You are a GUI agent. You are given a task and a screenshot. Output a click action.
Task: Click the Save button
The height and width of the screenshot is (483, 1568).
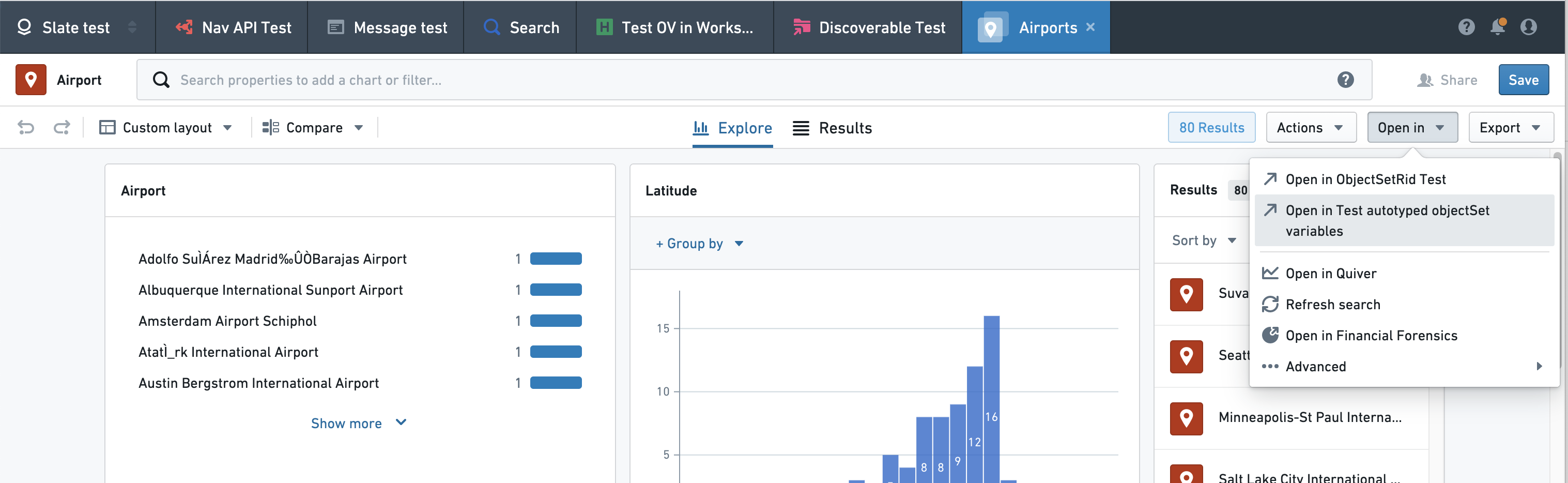(x=1523, y=80)
